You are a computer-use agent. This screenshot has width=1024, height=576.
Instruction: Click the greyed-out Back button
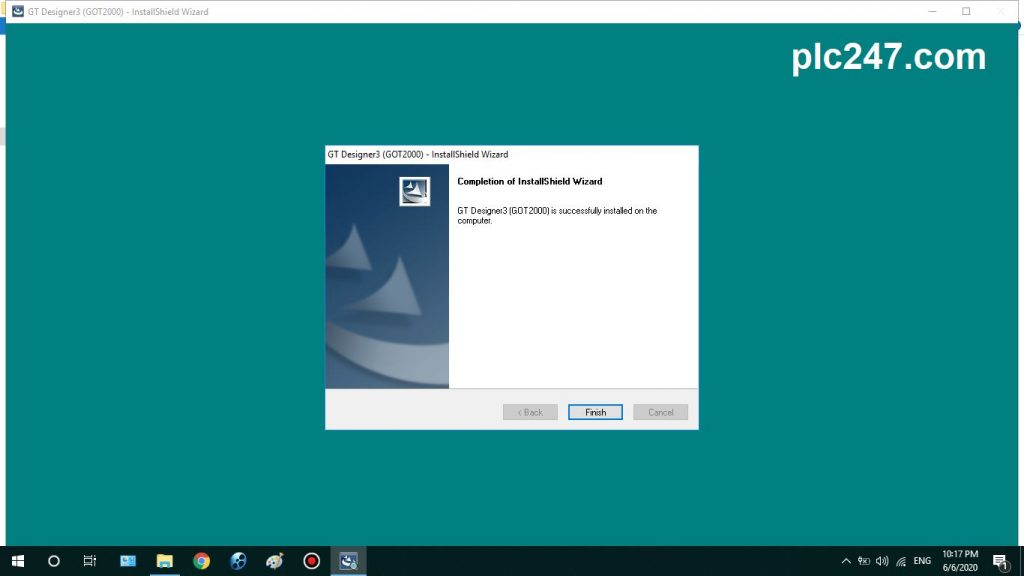coord(530,412)
